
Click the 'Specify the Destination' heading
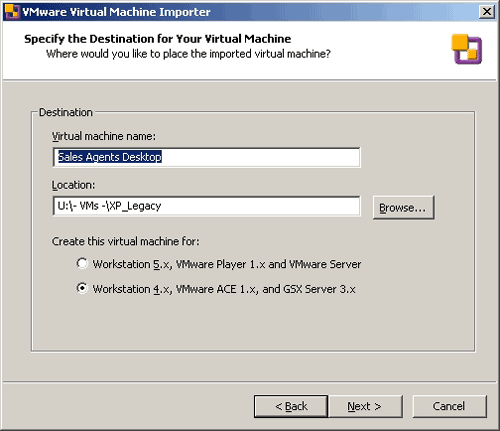(x=158, y=39)
